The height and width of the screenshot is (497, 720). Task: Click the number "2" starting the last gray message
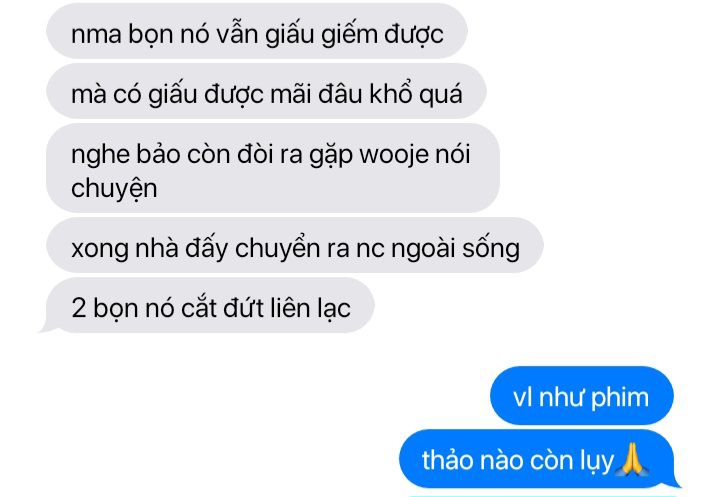pyautogui.click(x=79, y=308)
